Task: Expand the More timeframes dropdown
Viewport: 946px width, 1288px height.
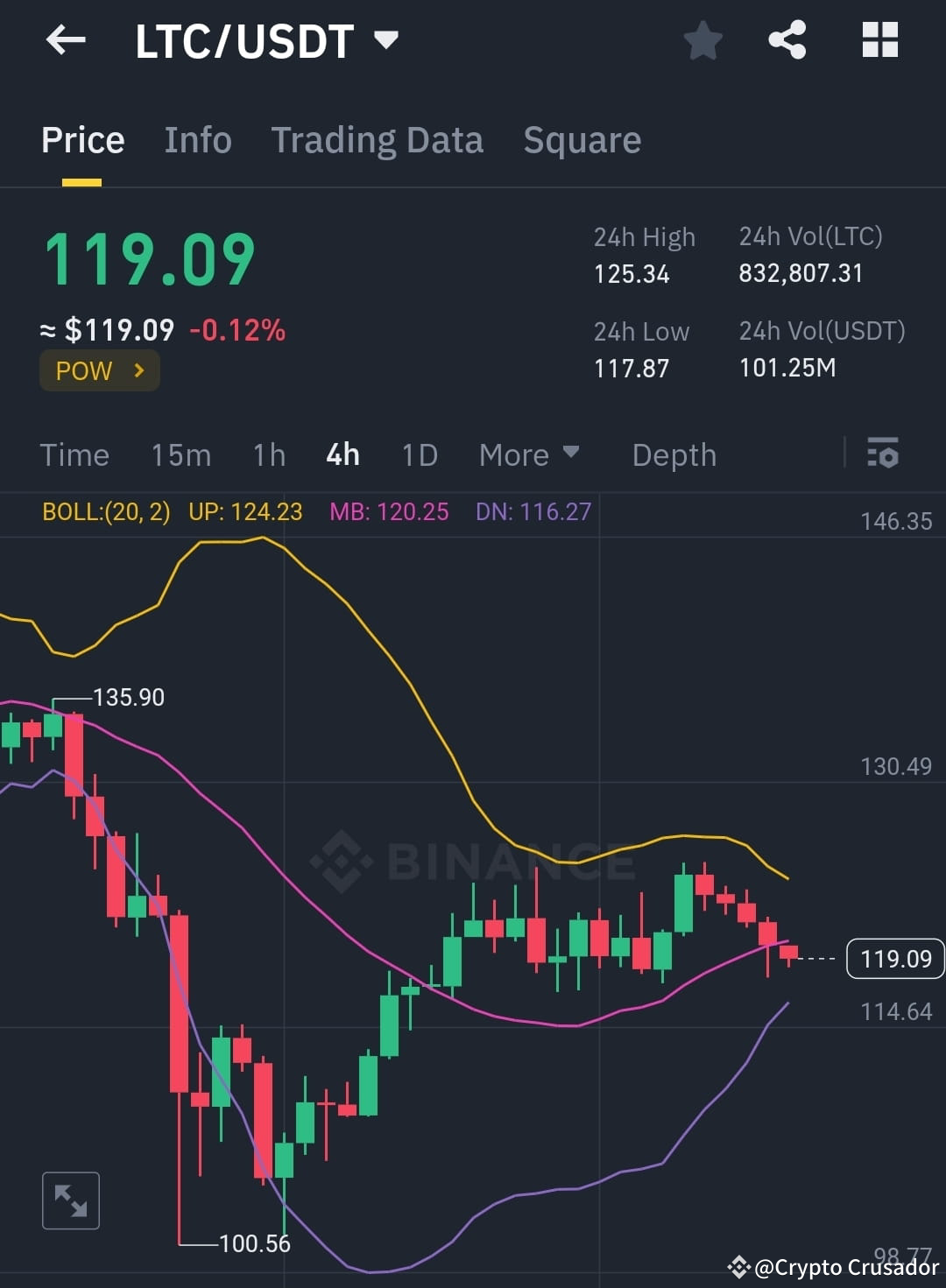Action: [x=529, y=454]
